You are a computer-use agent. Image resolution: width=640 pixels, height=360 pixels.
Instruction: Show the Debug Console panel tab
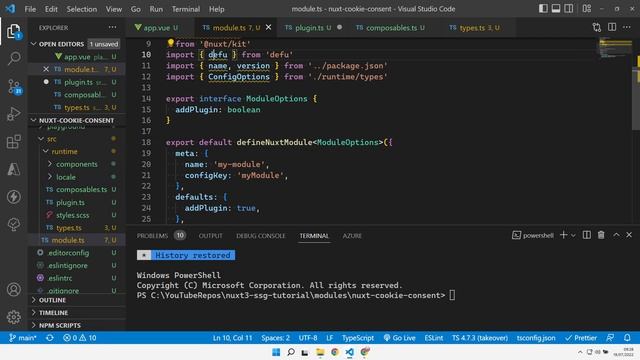click(260, 236)
